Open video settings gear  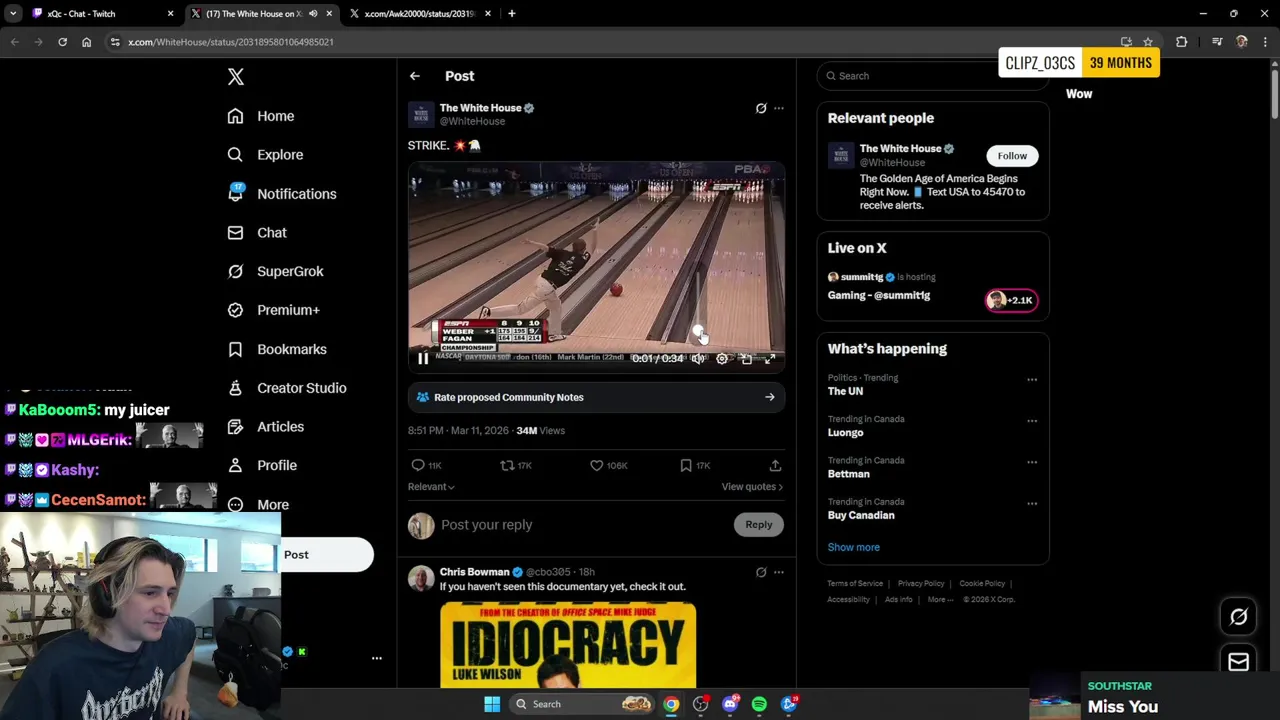722,358
